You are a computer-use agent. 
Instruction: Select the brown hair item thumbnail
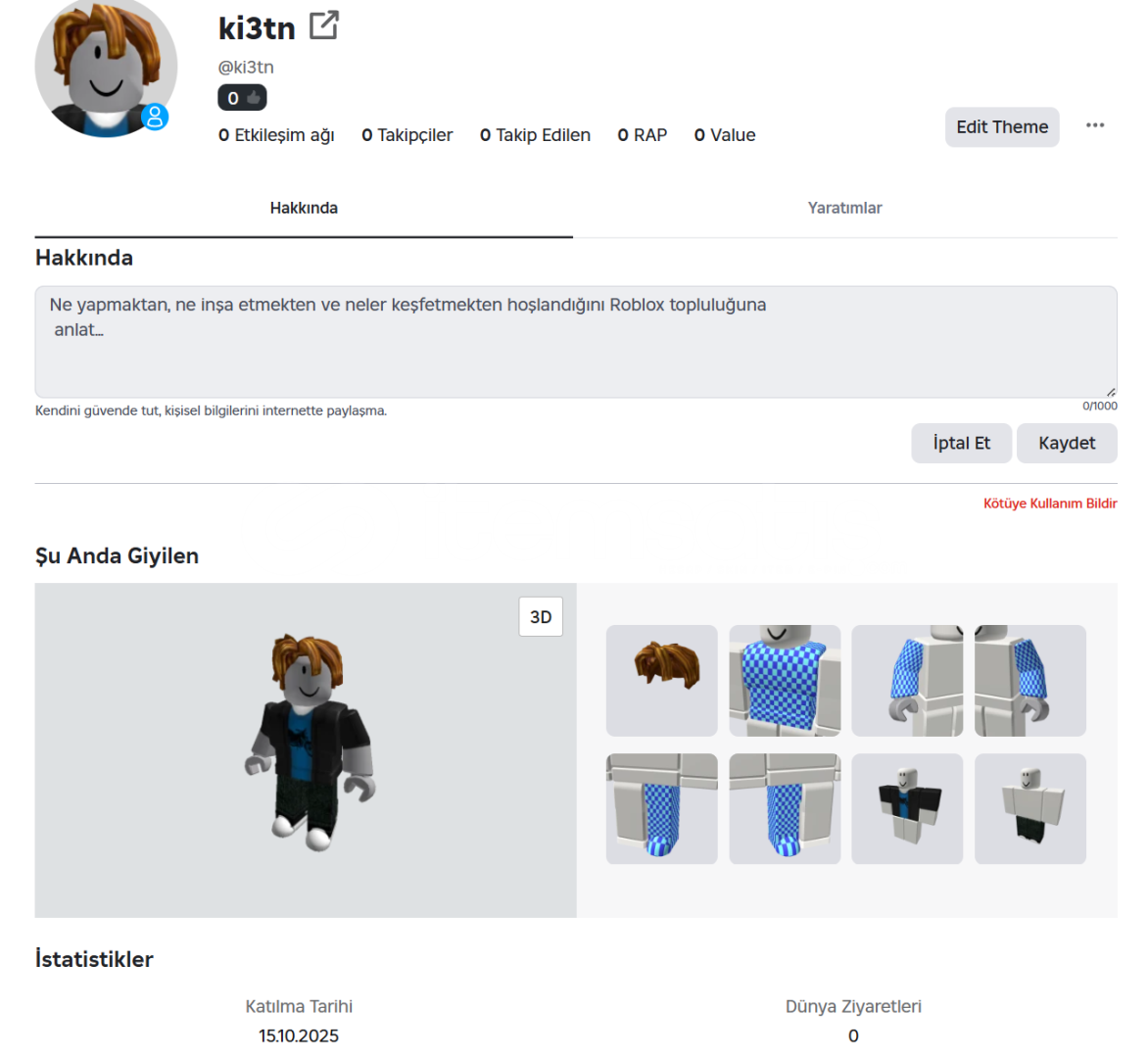(x=662, y=680)
